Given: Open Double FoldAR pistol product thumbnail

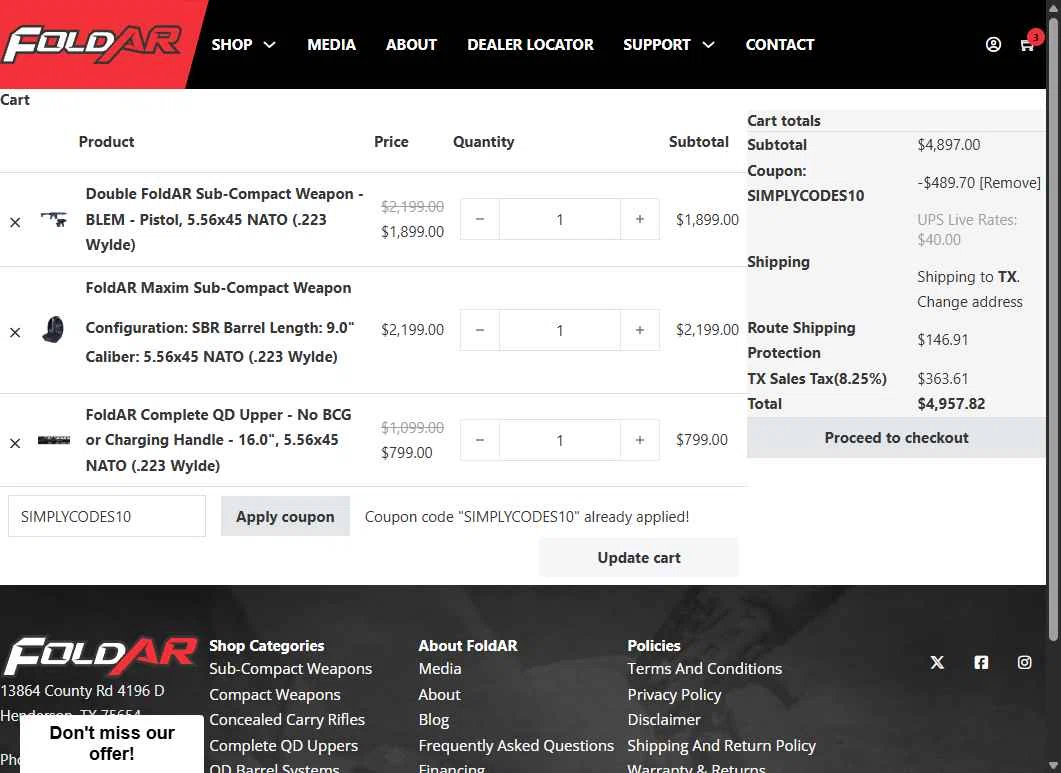Looking at the screenshot, I should click(x=53, y=219).
